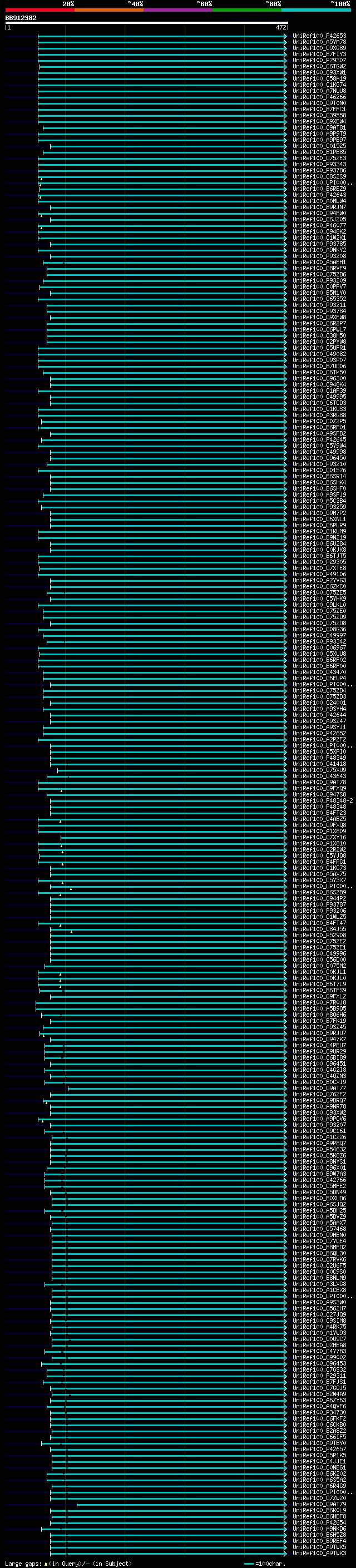
Task: Select hit UniRef100_A5YM78
Action: tap(319, 42)
